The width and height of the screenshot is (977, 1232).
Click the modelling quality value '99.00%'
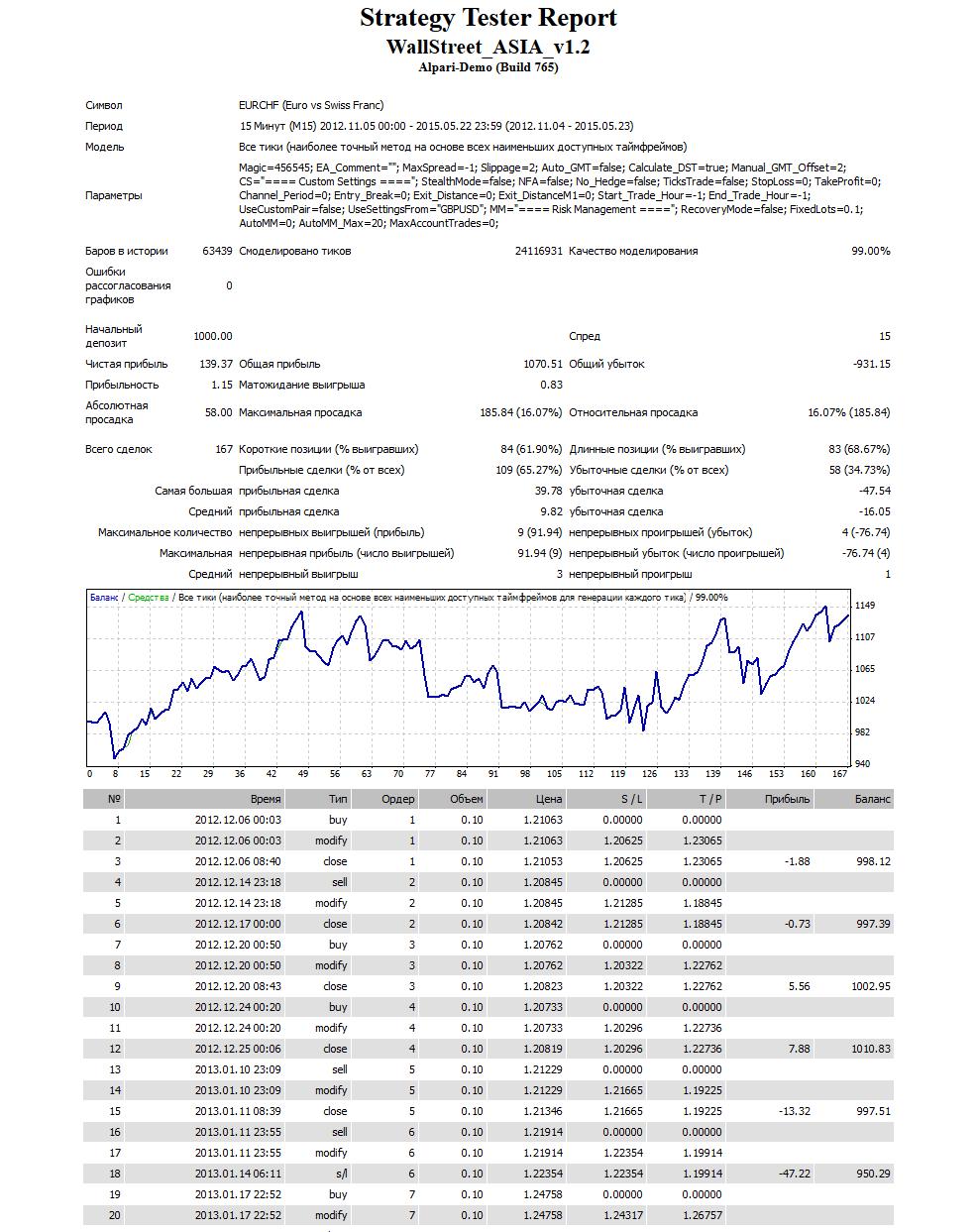tap(871, 251)
